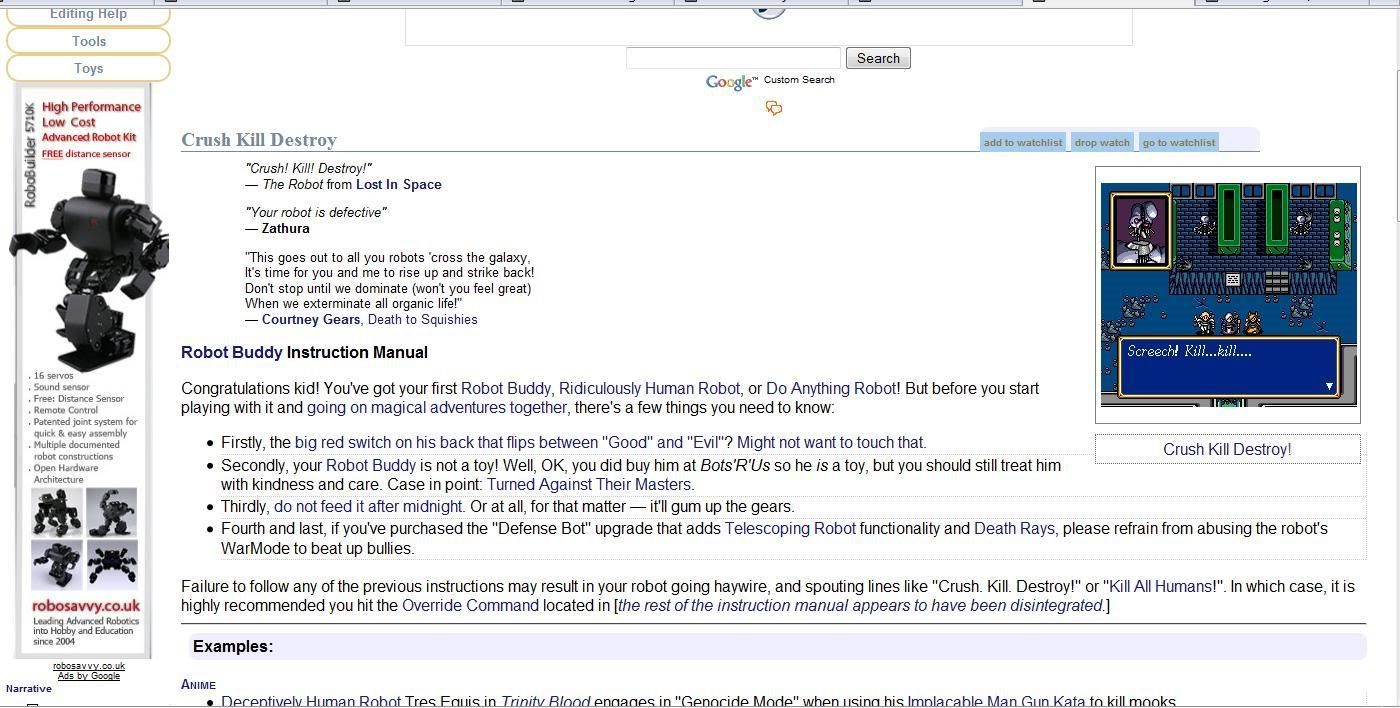Click the 'Ads by Google' link
The width and height of the screenshot is (1400, 708).
(88, 676)
